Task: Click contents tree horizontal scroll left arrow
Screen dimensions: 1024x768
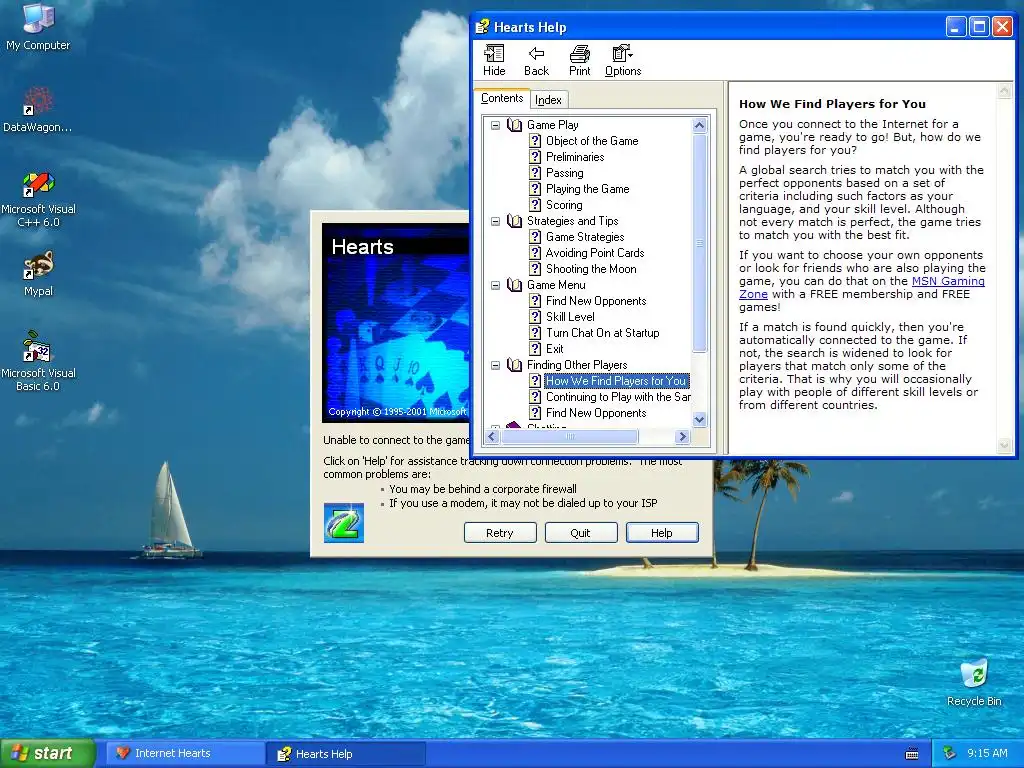Action: 493,436
